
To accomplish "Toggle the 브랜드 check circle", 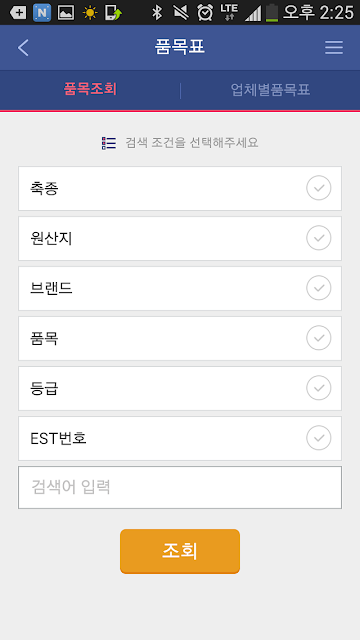I will 319,288.
